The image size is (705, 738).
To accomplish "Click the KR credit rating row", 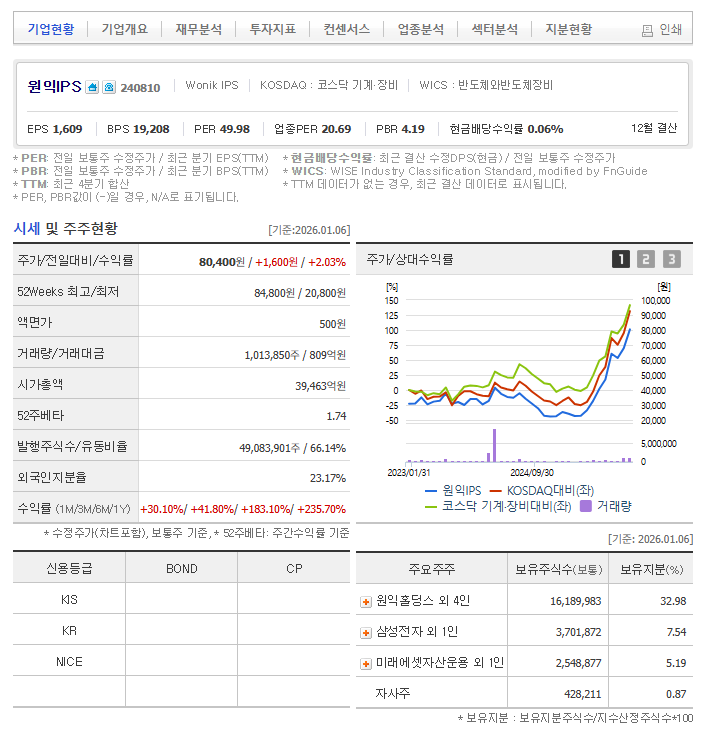I will pyautogui.click(x=181, y=630).
